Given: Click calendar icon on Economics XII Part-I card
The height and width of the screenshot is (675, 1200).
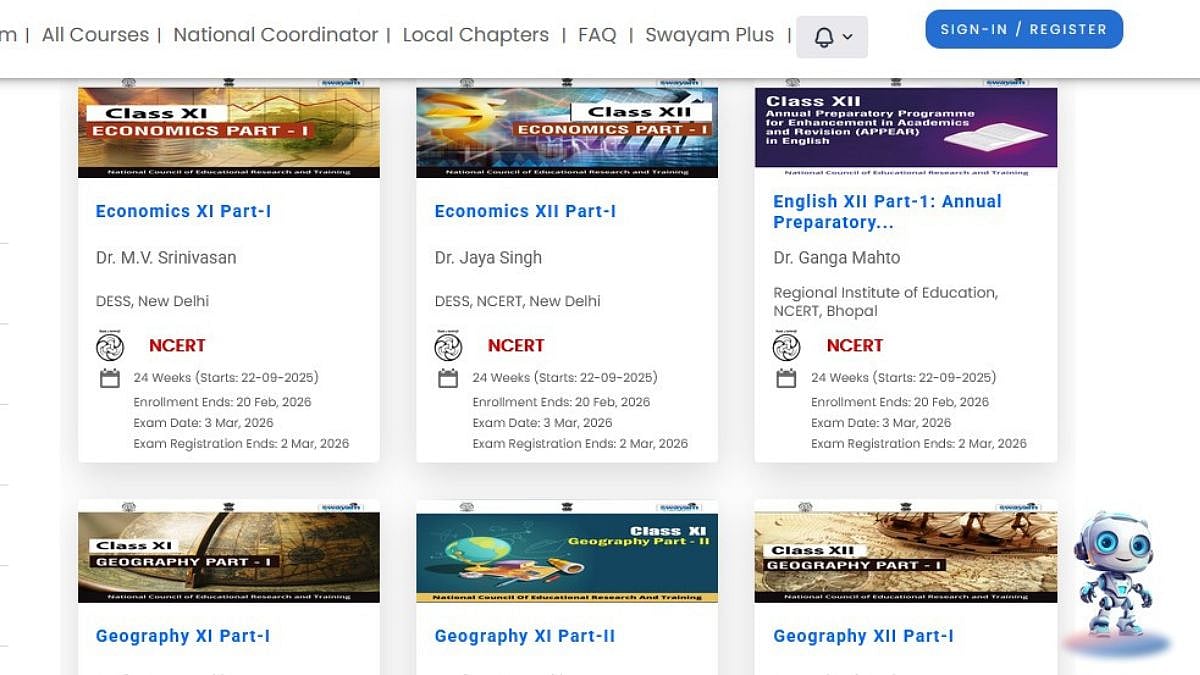Looking at the screenshot, I should 448,378.
